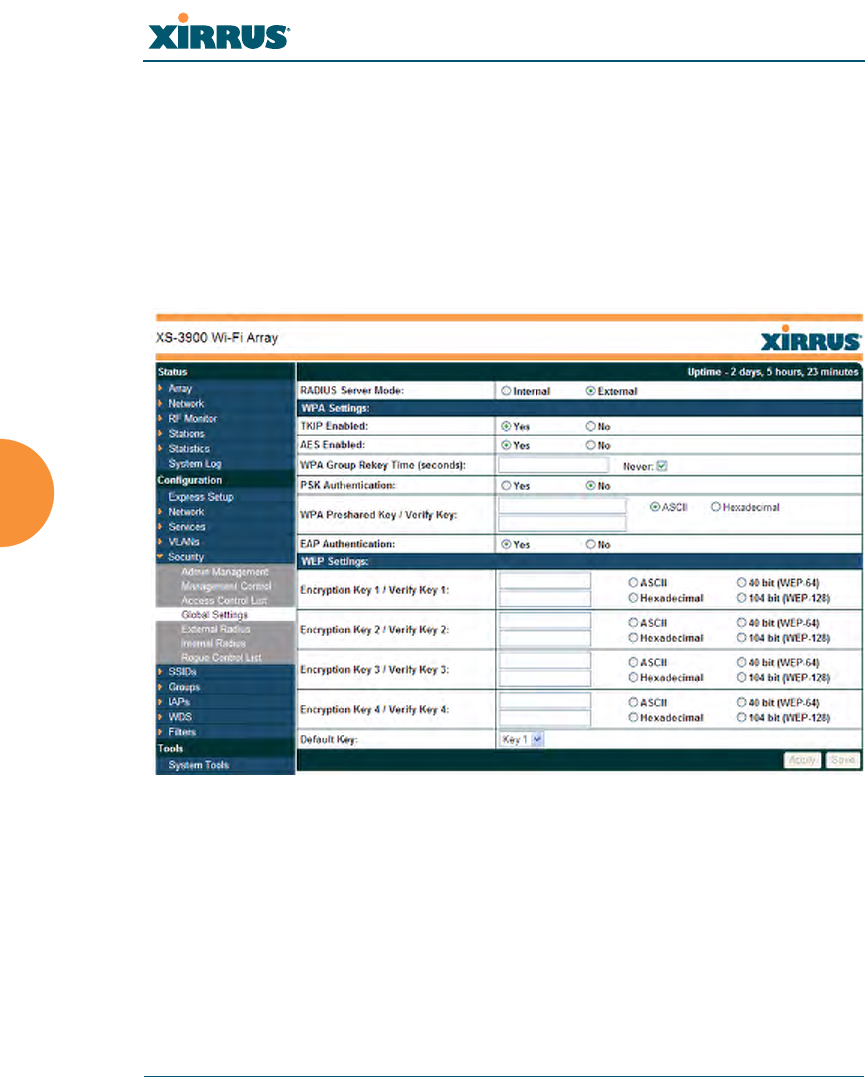Open Access Control List page

click(x=224, y=600)
